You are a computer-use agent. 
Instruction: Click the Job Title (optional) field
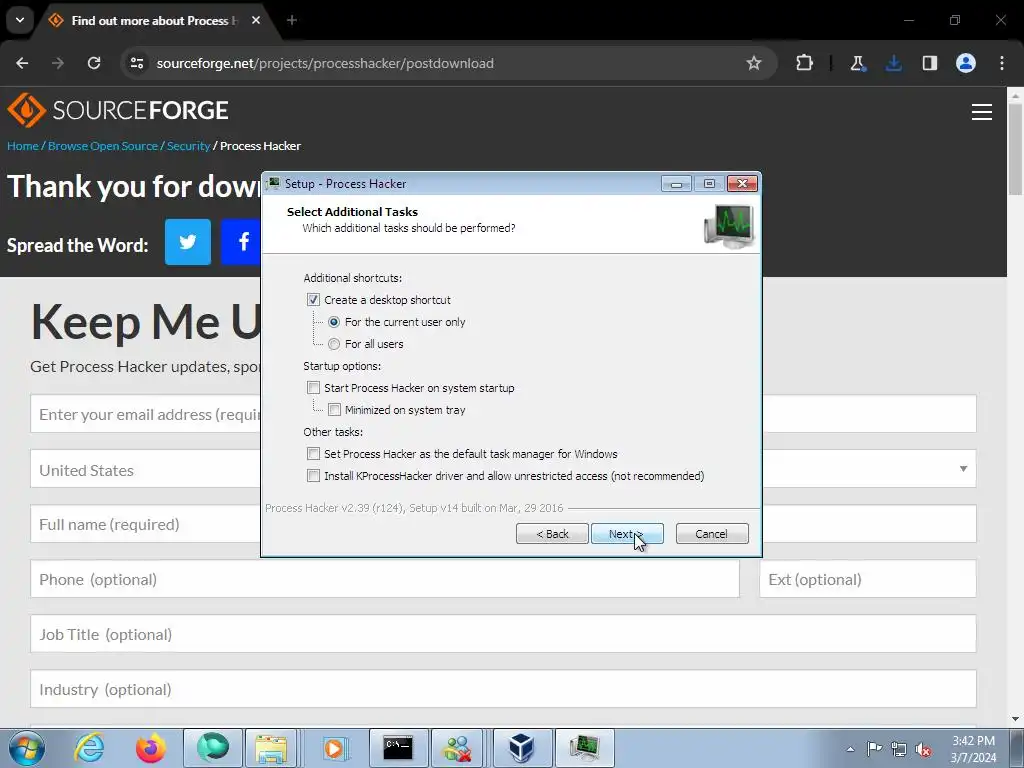pos(503,633)
